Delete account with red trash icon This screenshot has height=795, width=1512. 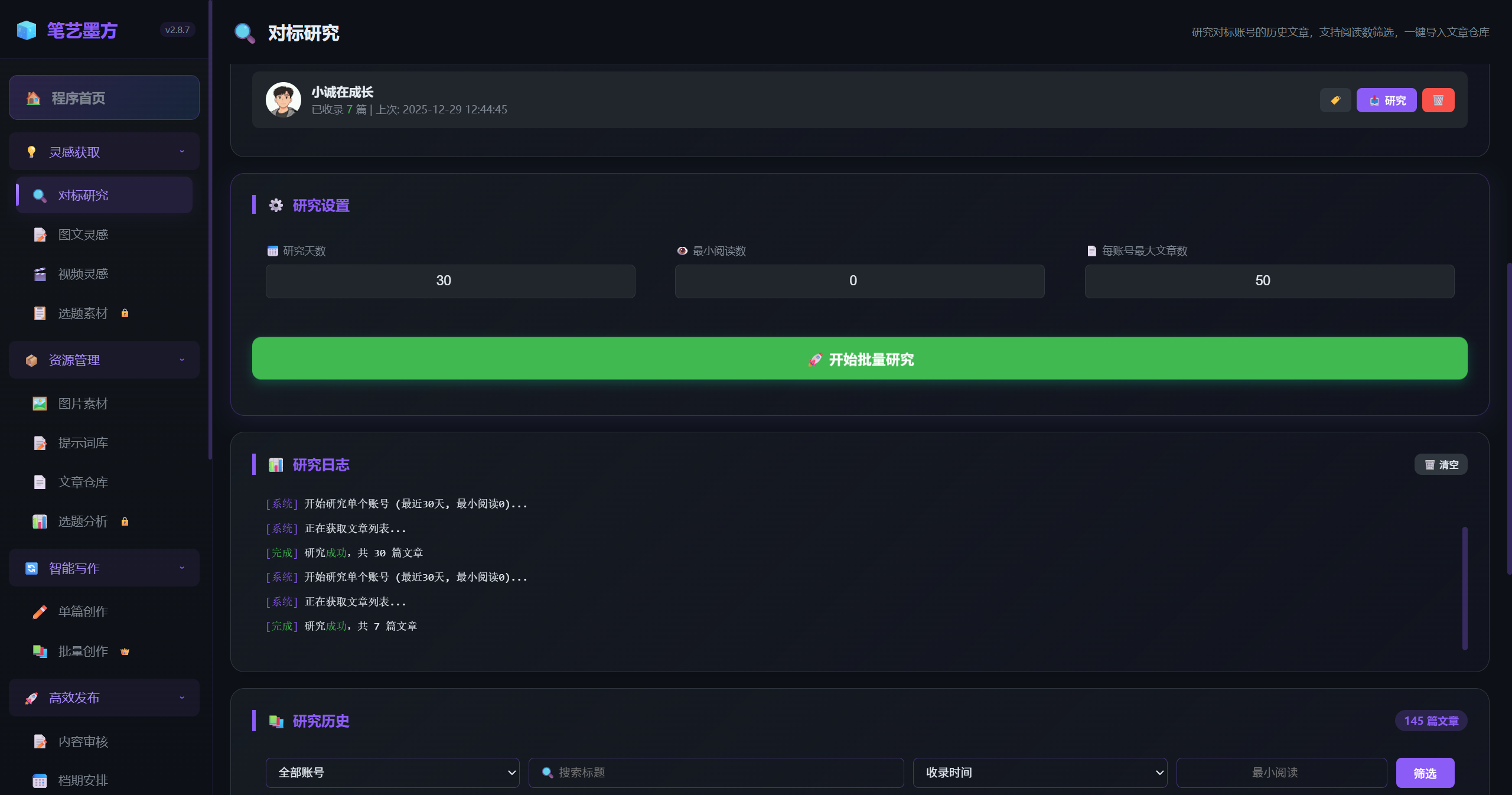point(1438,100)
